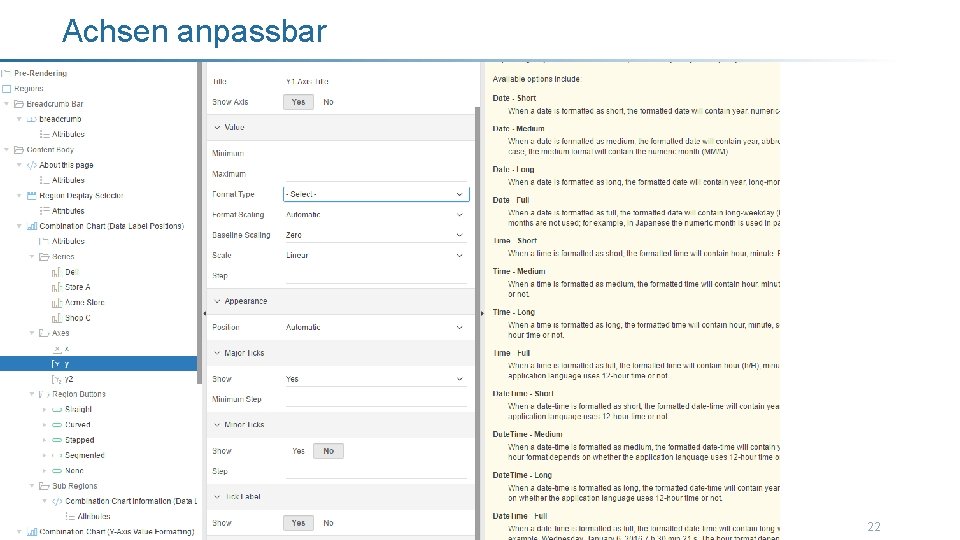Open the Scale dropdown showing Linear
Screen dimensions: 960x540
(x=376, y=255)
